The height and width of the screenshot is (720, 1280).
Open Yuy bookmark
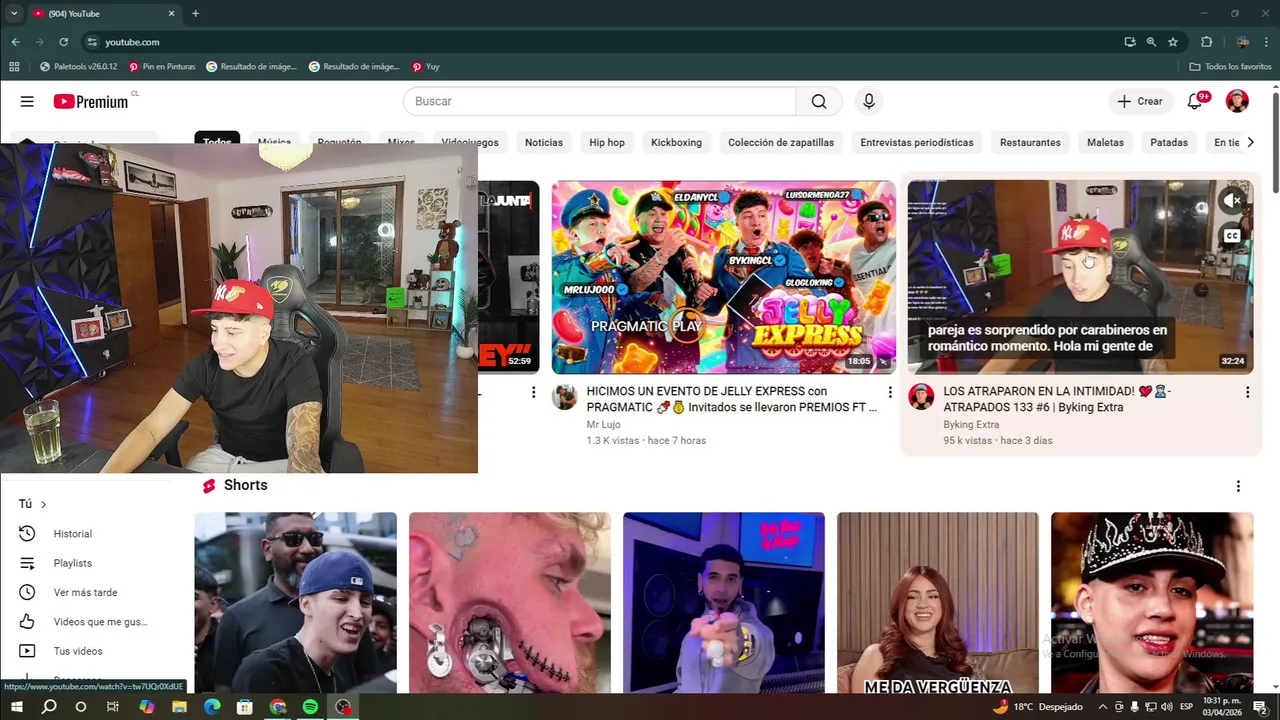(426, 67)
